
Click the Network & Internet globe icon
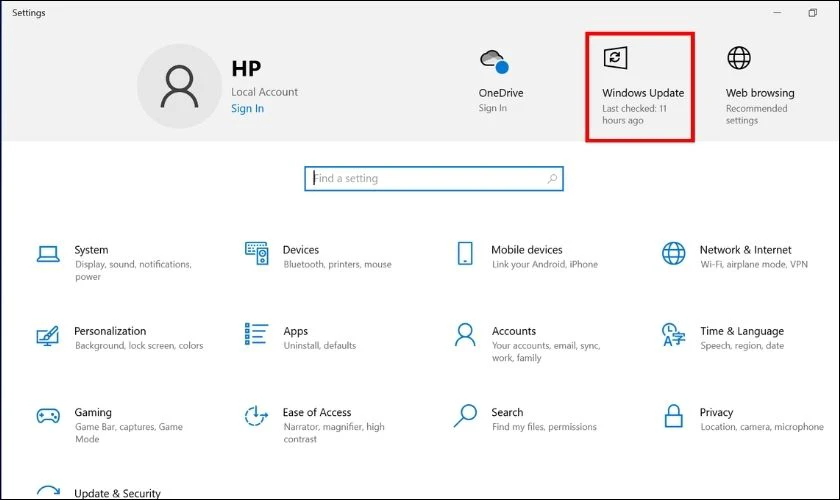pos(673,253)
